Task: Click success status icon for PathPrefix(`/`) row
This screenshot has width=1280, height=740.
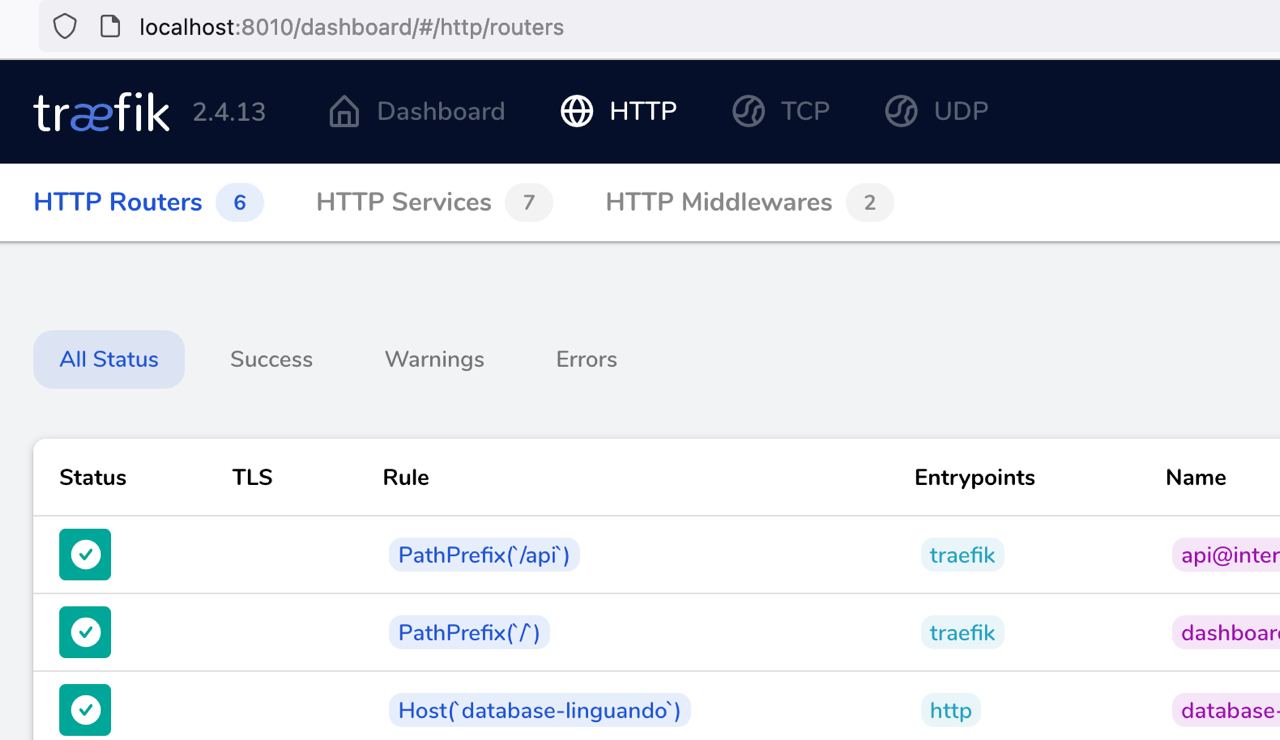Action: tap(85, 632)
